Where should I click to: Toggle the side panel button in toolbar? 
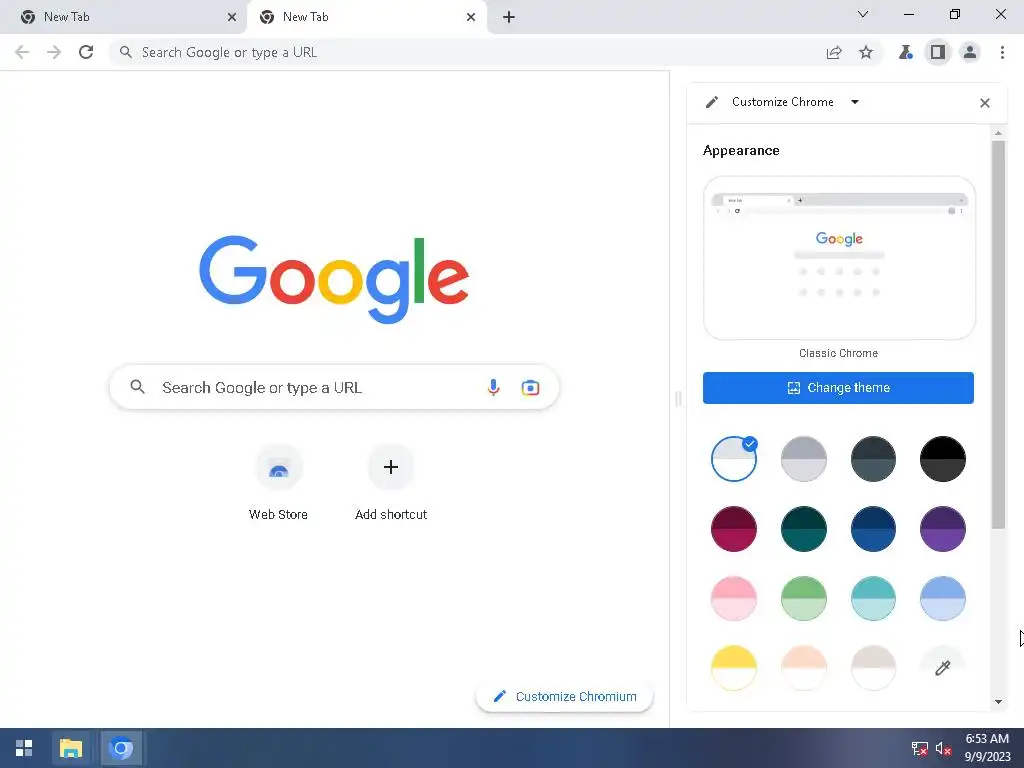click(938, 52)
